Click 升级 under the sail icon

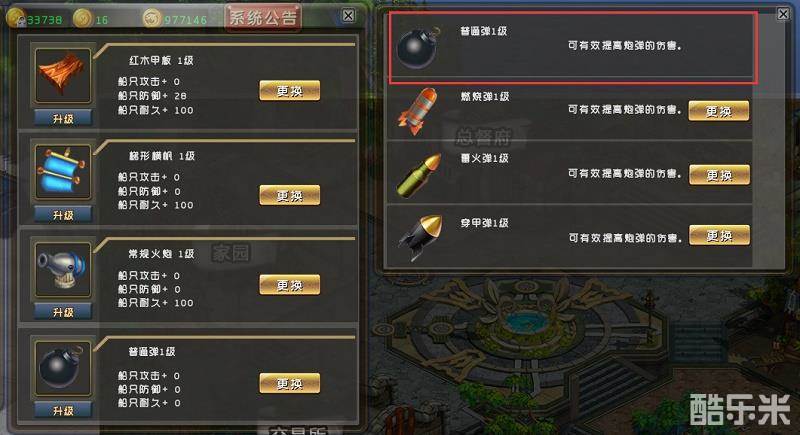point(63,215)
